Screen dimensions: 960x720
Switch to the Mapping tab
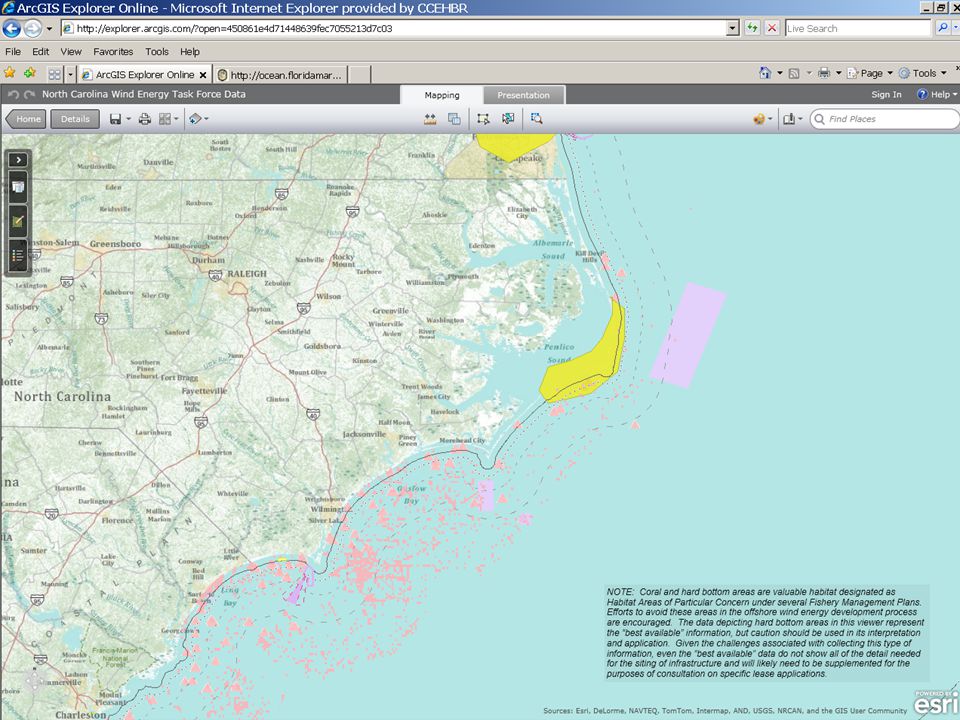pyautogui.click(x=441, y=95)
